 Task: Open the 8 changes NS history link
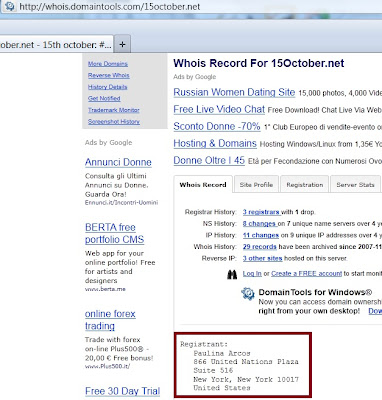click(259, 224)
